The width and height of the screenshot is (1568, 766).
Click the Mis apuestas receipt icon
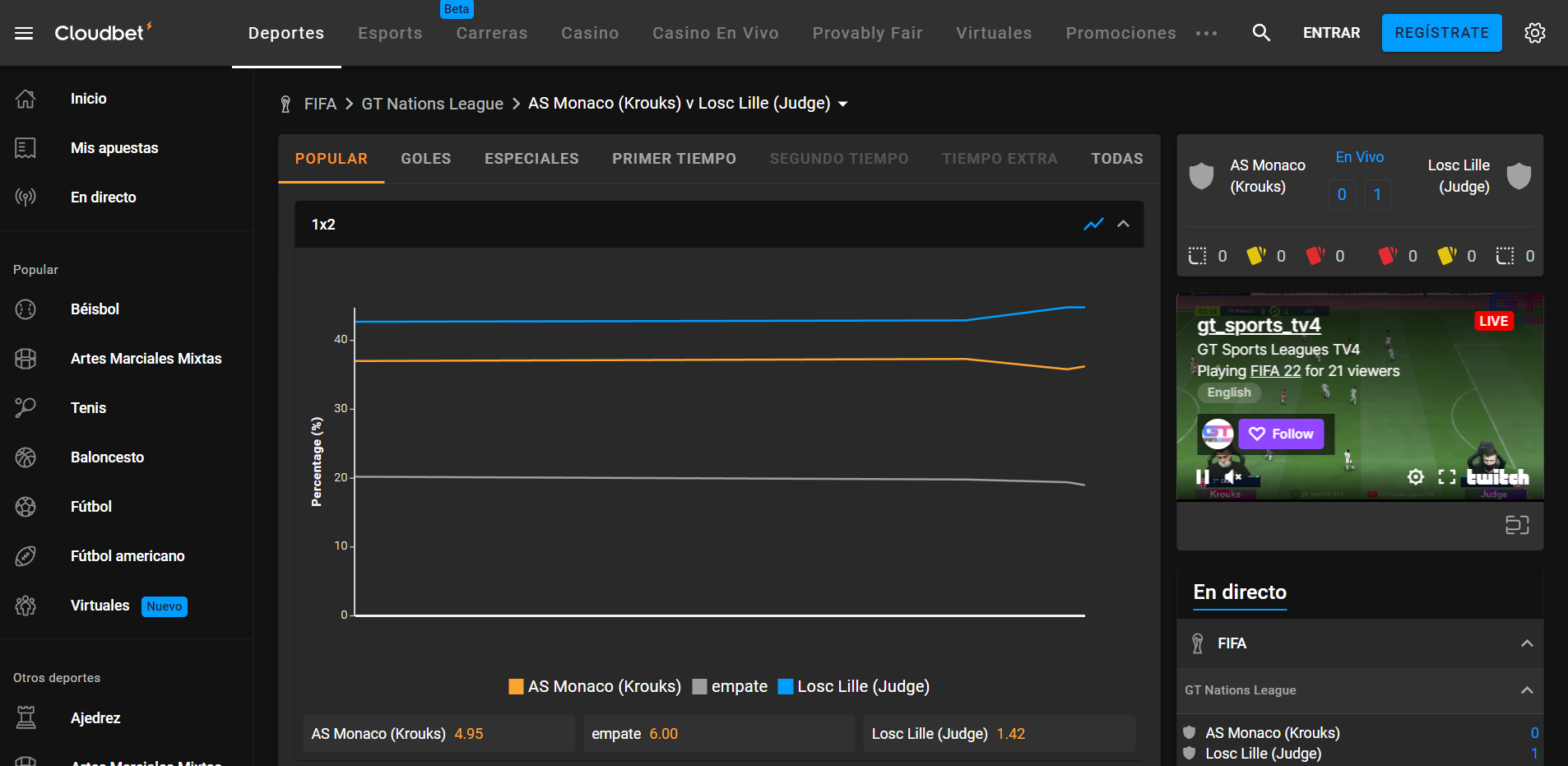pyautogui.click(x=26, y=148)
